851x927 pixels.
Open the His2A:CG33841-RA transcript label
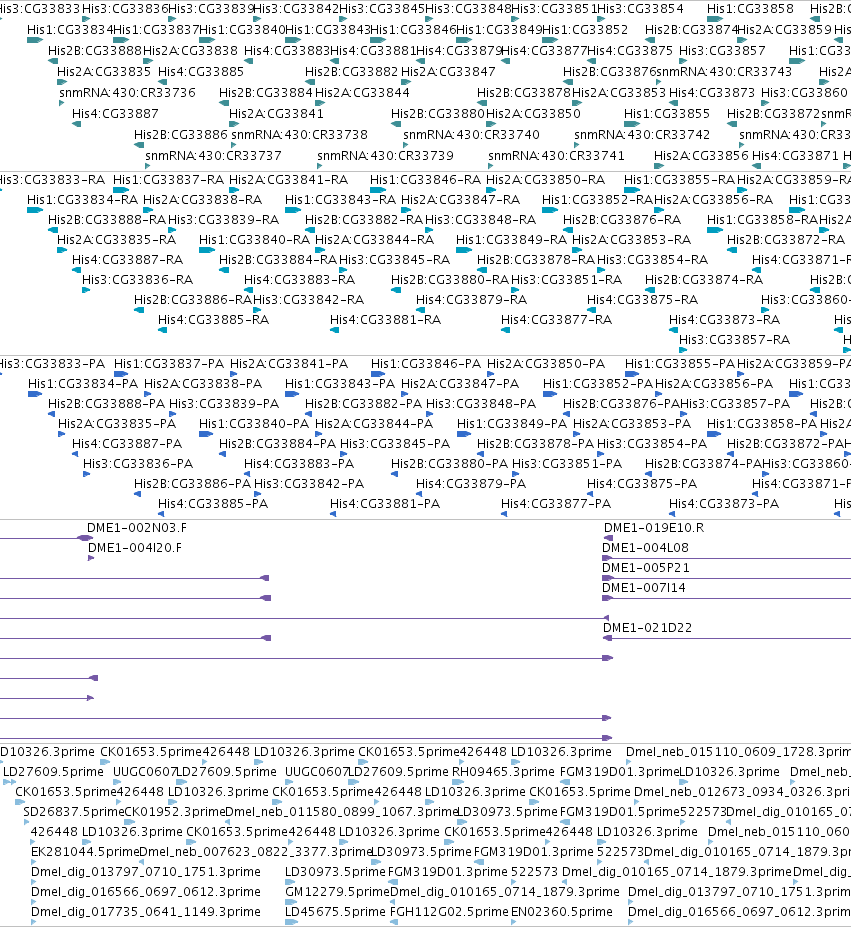[x=289, y=179]
